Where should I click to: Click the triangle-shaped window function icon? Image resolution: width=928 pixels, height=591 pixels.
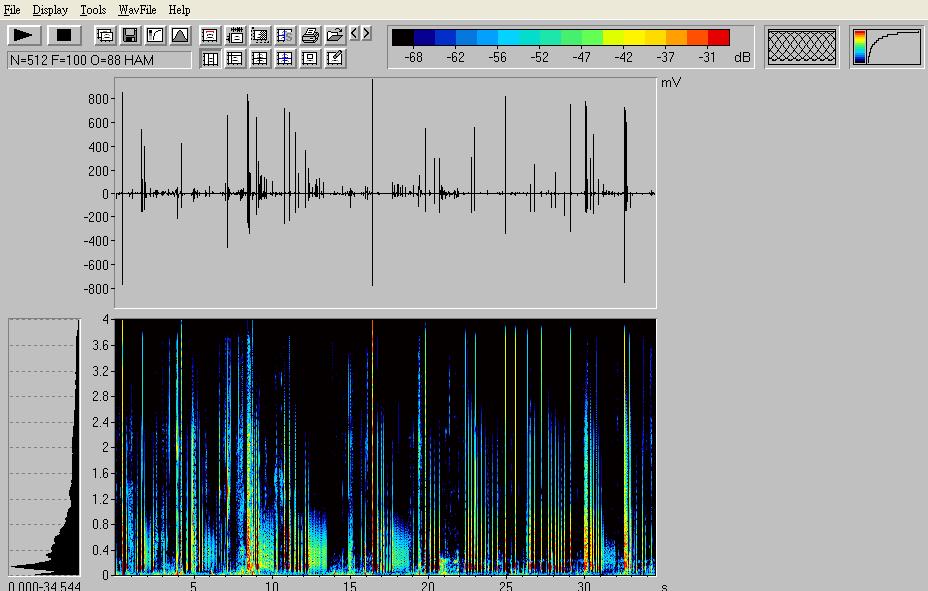click(x=180, y=35)
